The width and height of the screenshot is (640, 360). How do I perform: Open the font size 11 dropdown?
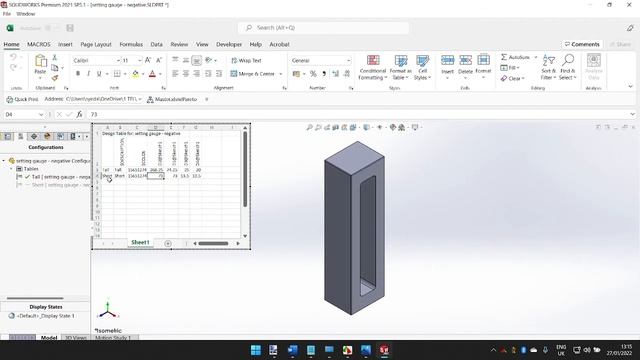[140, 60]
